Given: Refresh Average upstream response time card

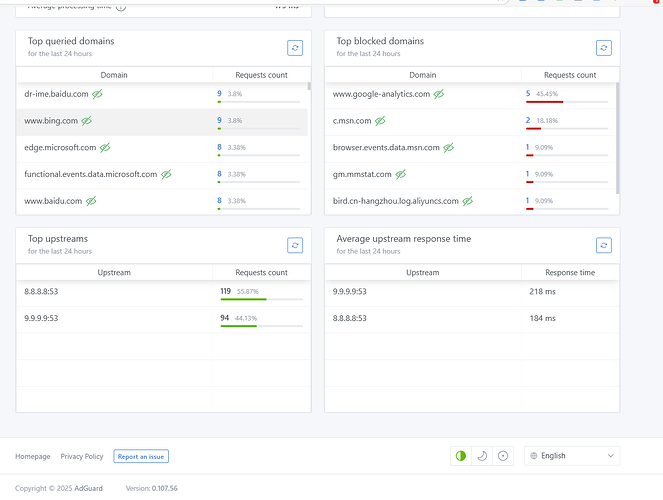Looking at the screenshot, I should click(x=603, y=245).
